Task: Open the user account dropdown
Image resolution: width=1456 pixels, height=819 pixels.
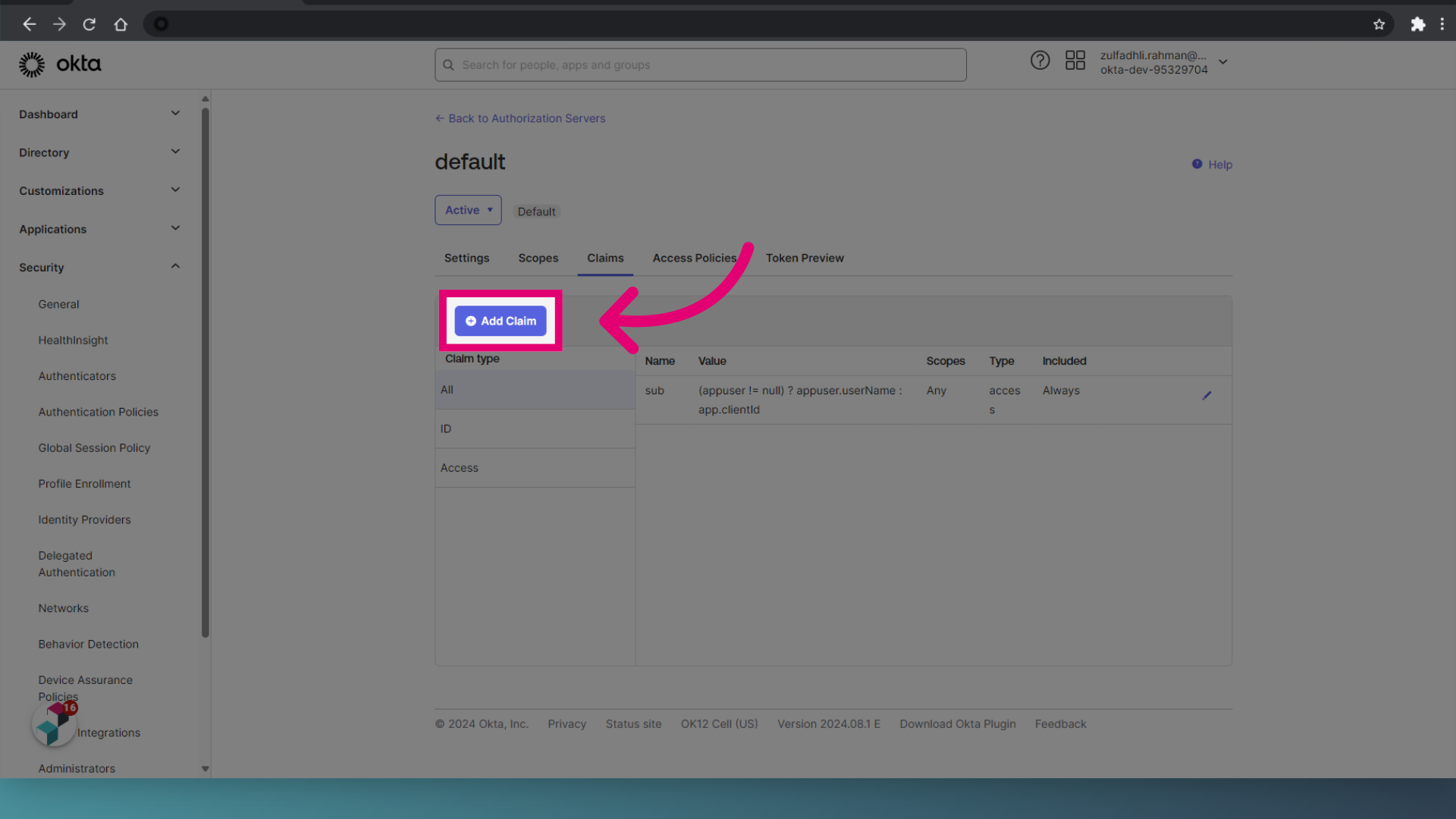Action: tap(1164, 62)
